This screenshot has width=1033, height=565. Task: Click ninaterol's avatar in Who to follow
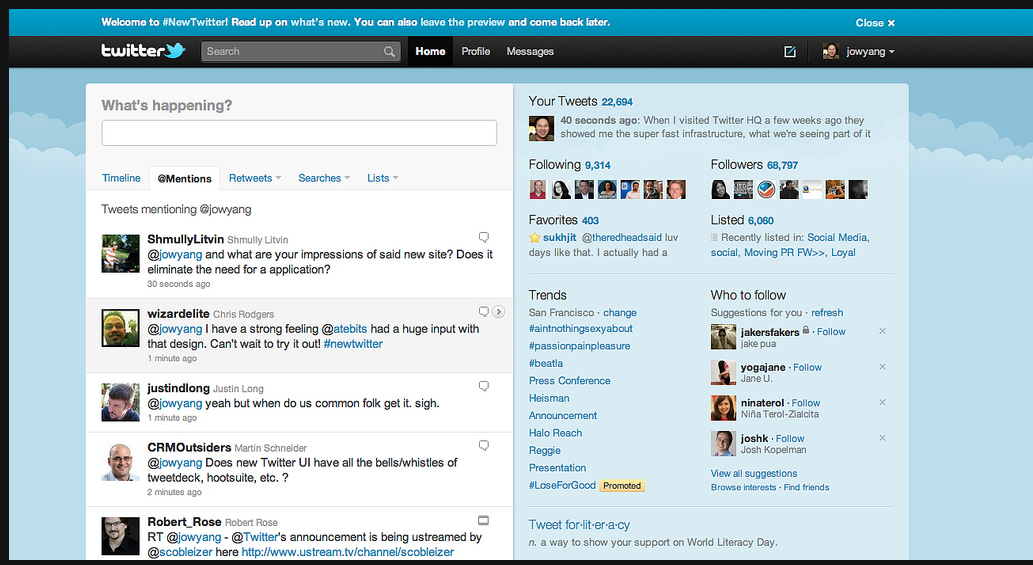tap(723, 408)
